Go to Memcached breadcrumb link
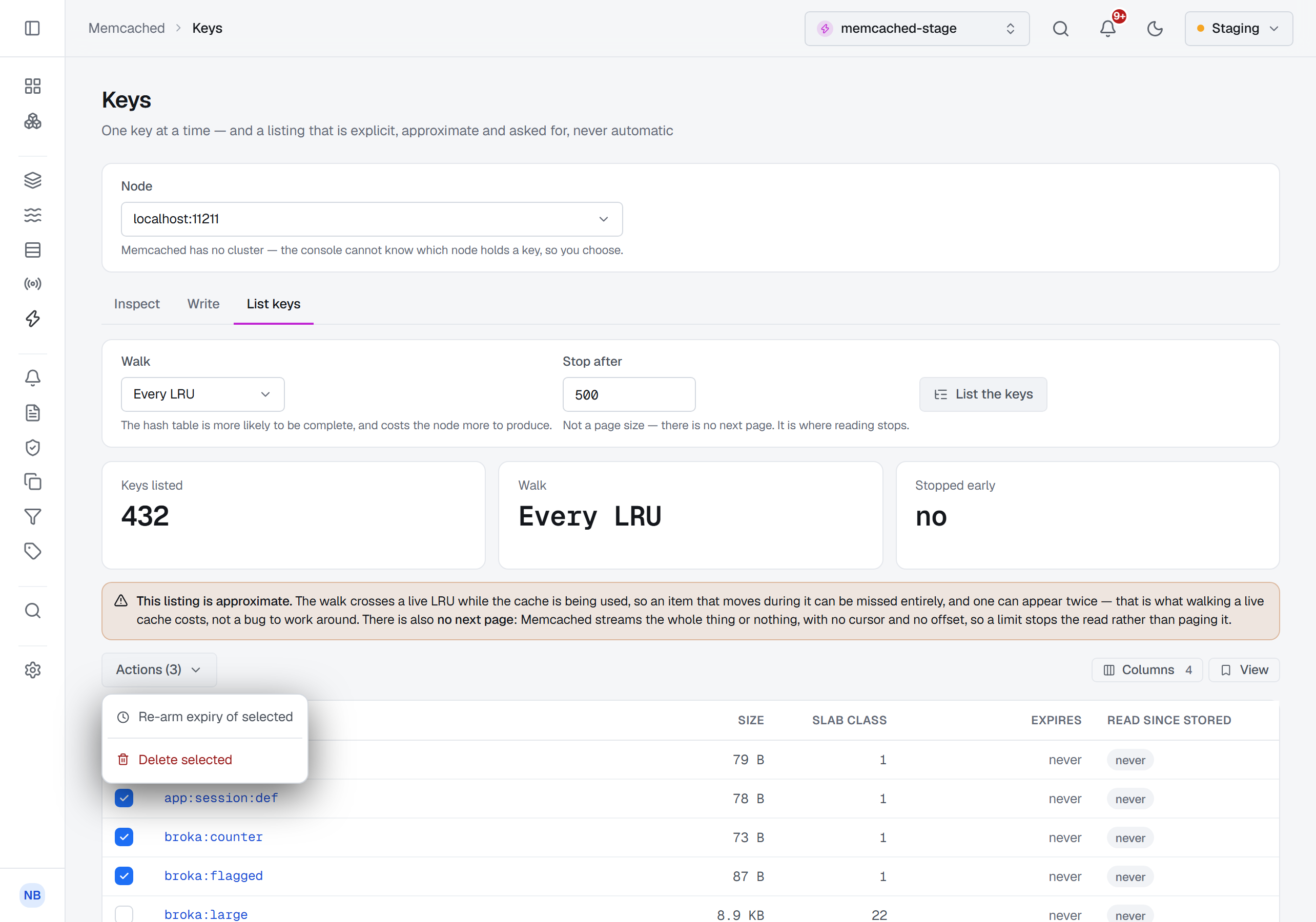This screenshot has width=1316, height=922. [x=126, y=28]
